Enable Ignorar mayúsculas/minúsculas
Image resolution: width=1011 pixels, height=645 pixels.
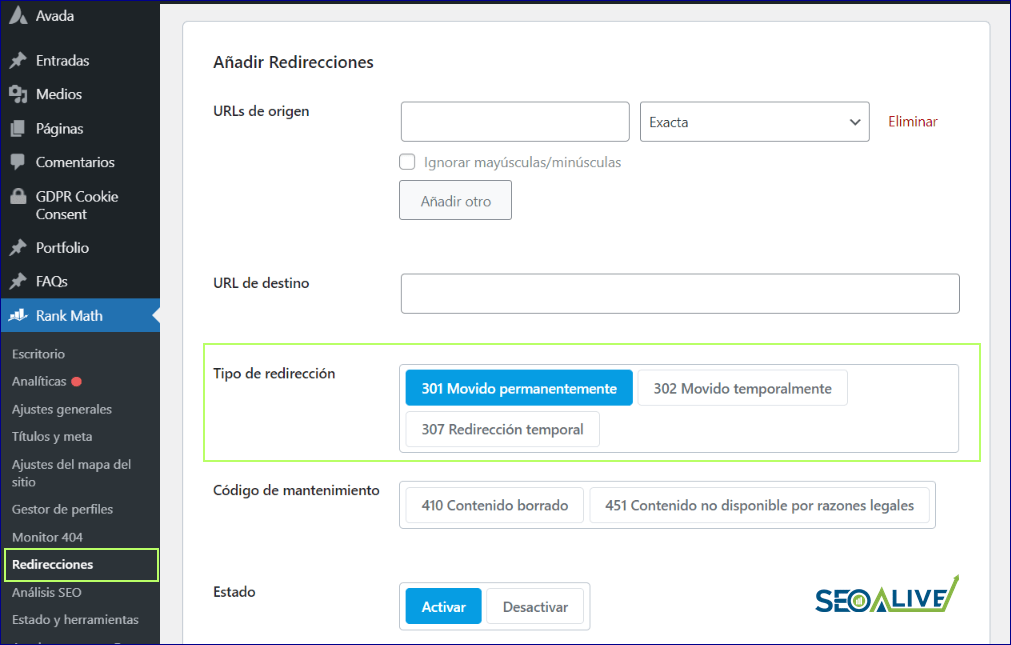tap(407, 161)
